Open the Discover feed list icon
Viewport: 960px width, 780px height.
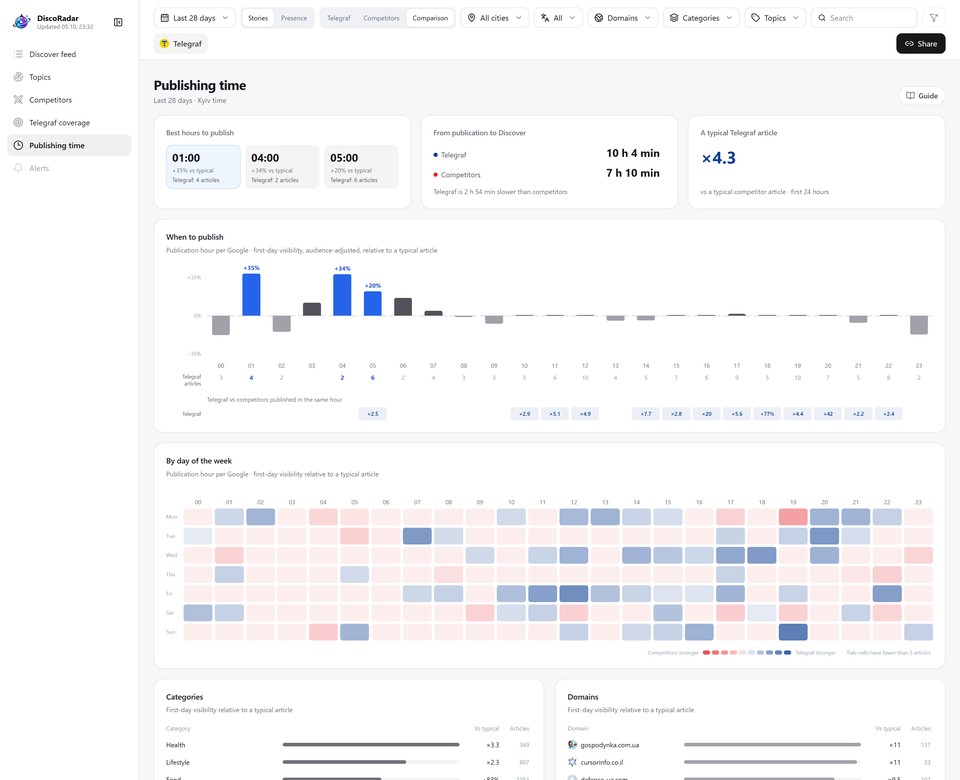18,54
